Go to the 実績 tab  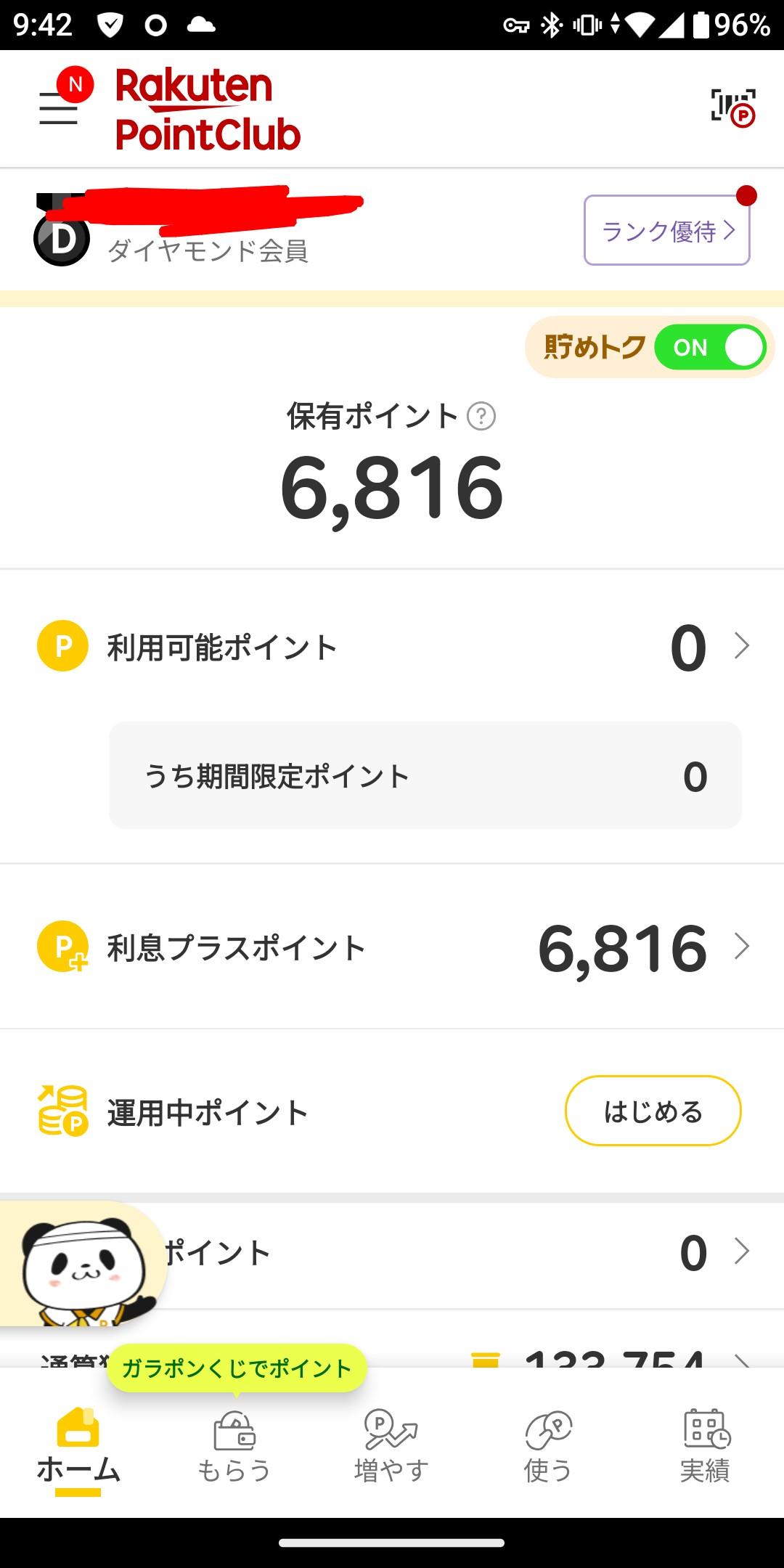point(705,1447)
